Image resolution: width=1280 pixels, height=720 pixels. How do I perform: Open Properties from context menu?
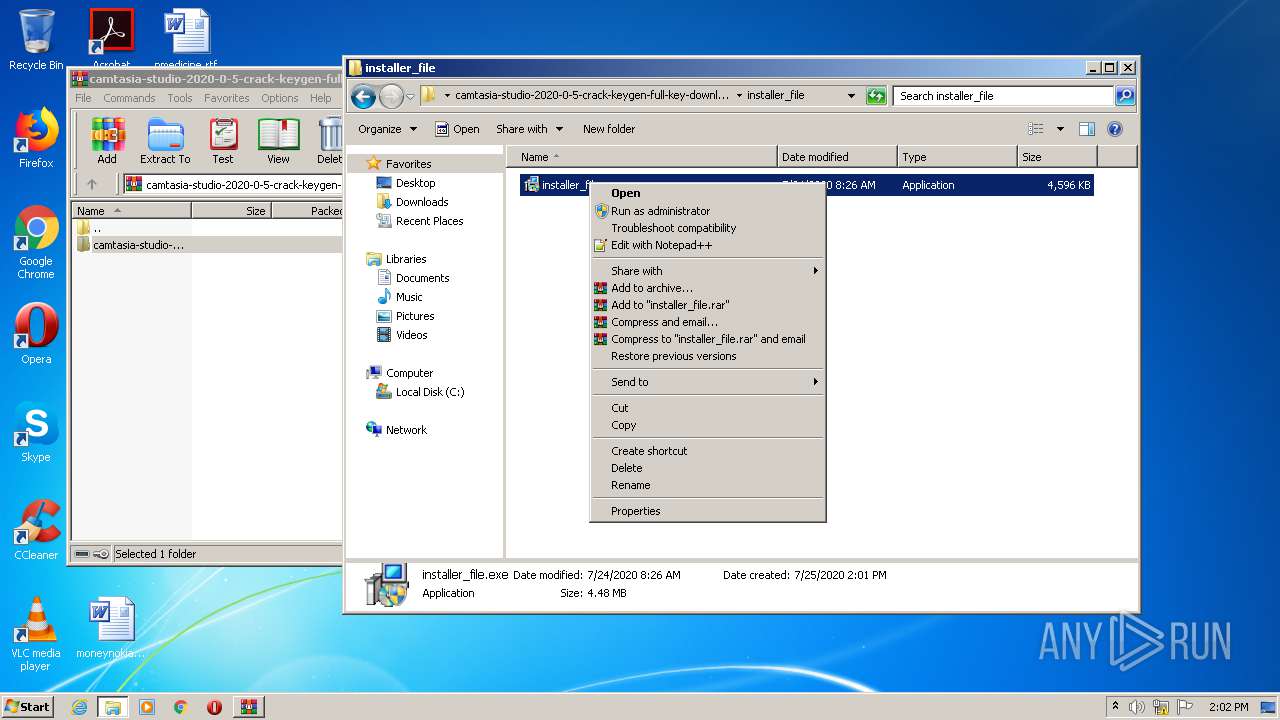707,511
